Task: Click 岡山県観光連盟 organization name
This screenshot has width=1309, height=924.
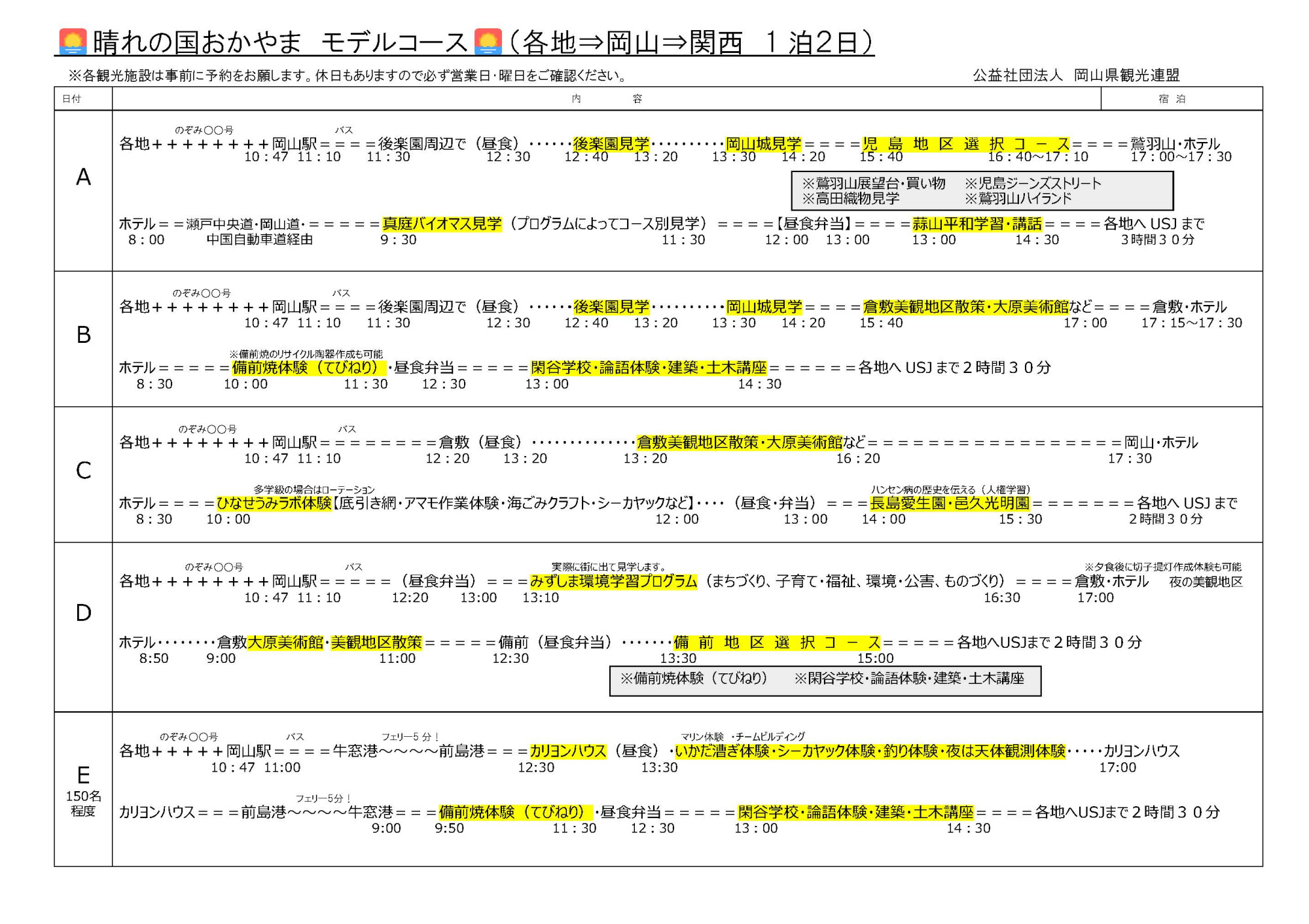Action: 1126,75
